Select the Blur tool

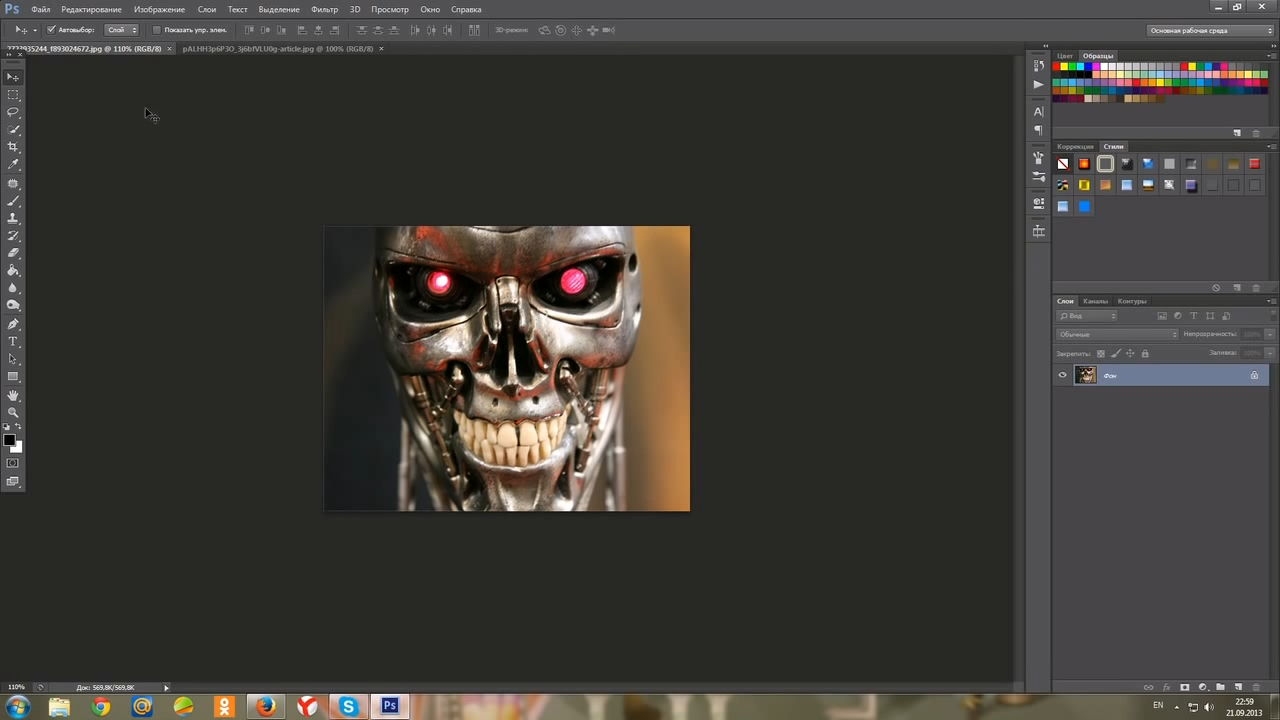[13, 288]
